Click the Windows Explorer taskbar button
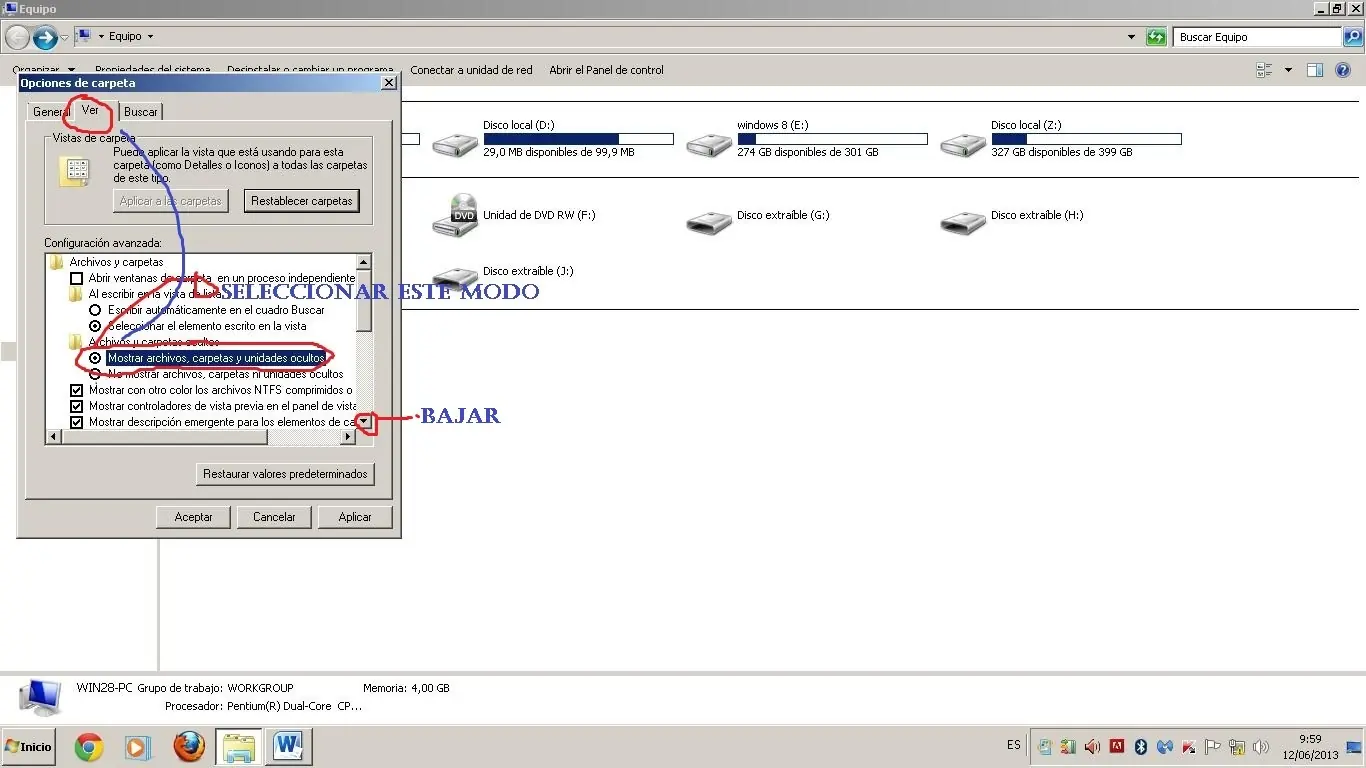Image resolution: width=1366 pixels, height=768 pixels. pyautogui.click(x=239, y=746)
